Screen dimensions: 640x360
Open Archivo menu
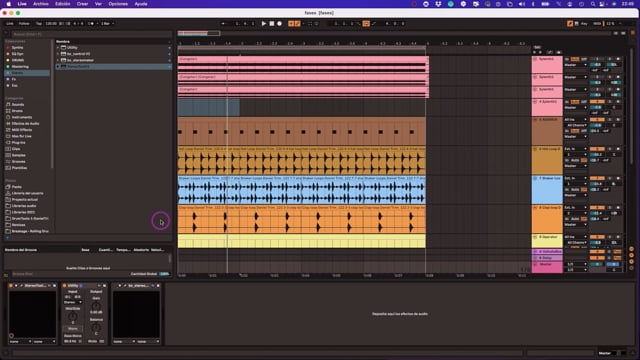[40, 4]
